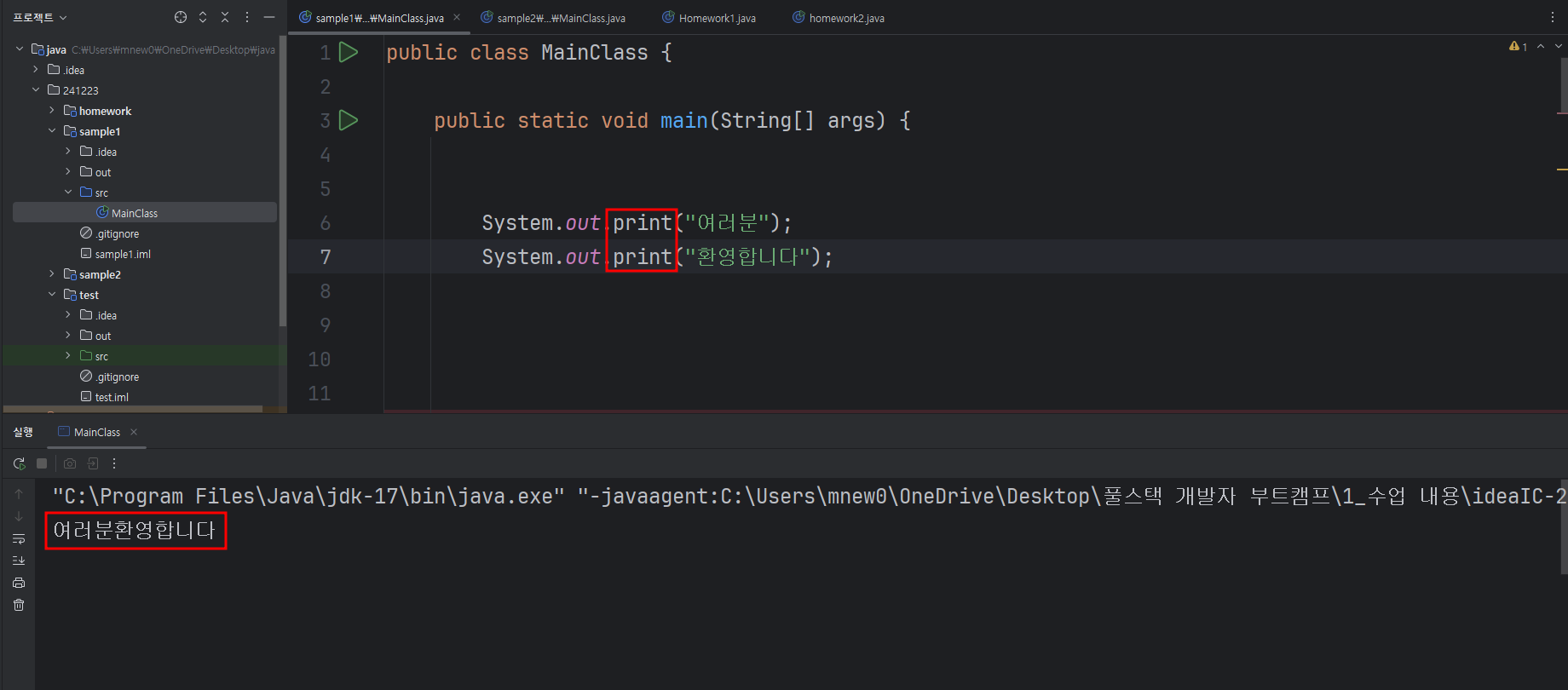Collapse the 241223 folder
1568x690 pixels.
36,89
